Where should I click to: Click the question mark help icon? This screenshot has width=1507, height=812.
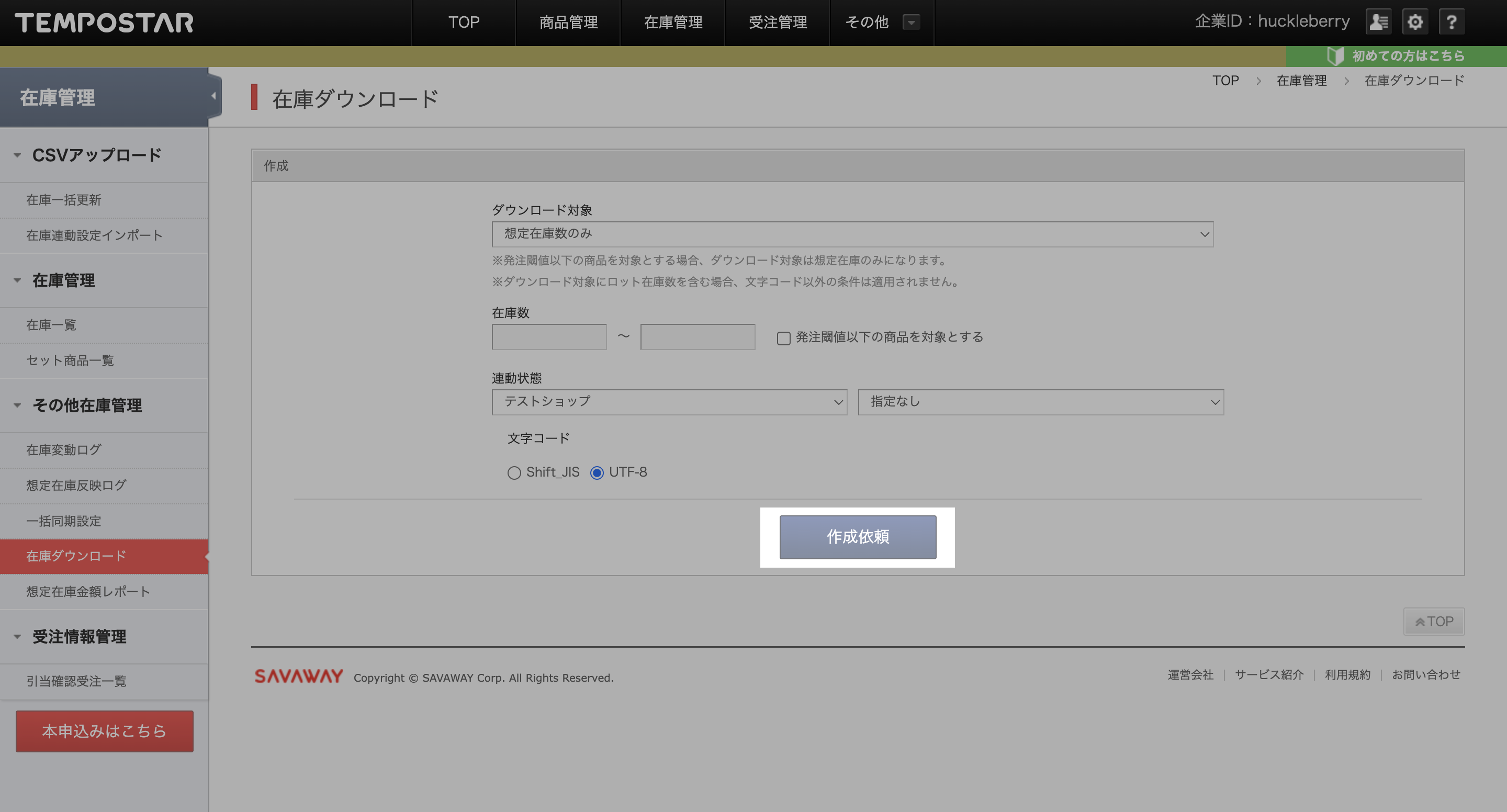point(1451,22)
